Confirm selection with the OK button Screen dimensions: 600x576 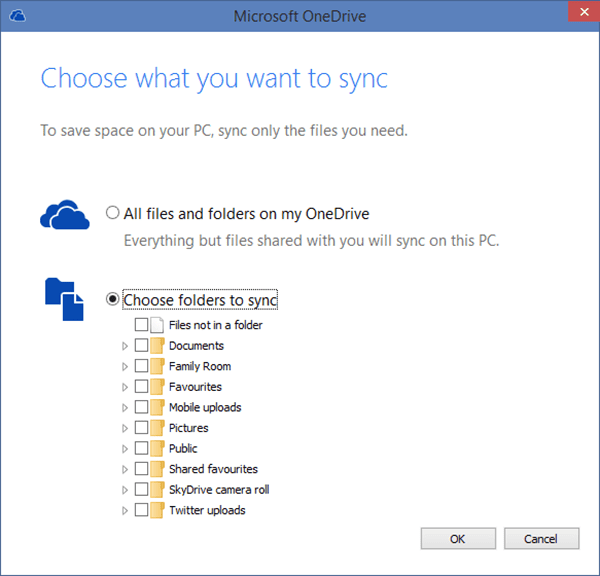(458, 539)
